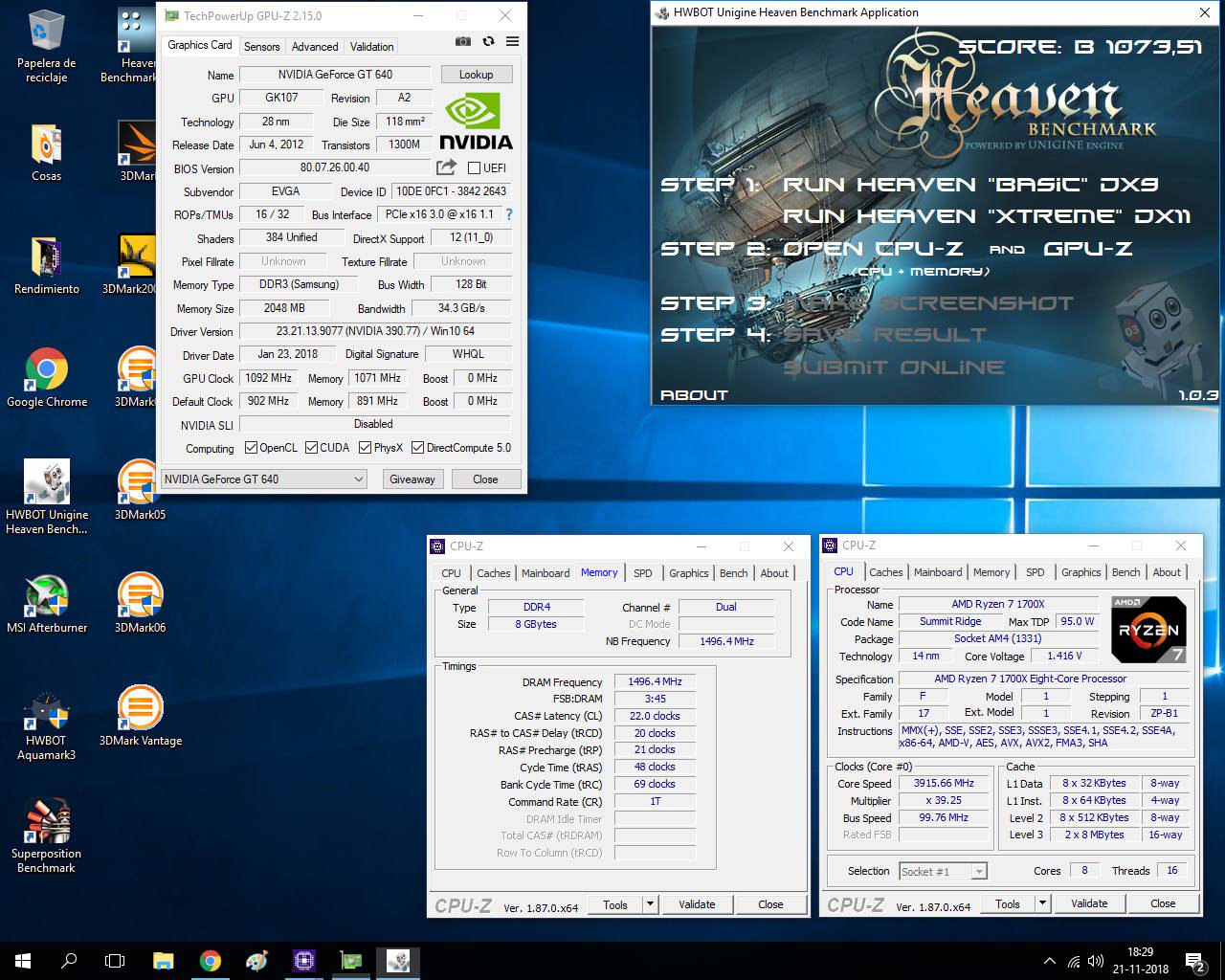Viewport: 1225px width, 980px height.
Task: Open Task View on taskbar
Action: 115,961
